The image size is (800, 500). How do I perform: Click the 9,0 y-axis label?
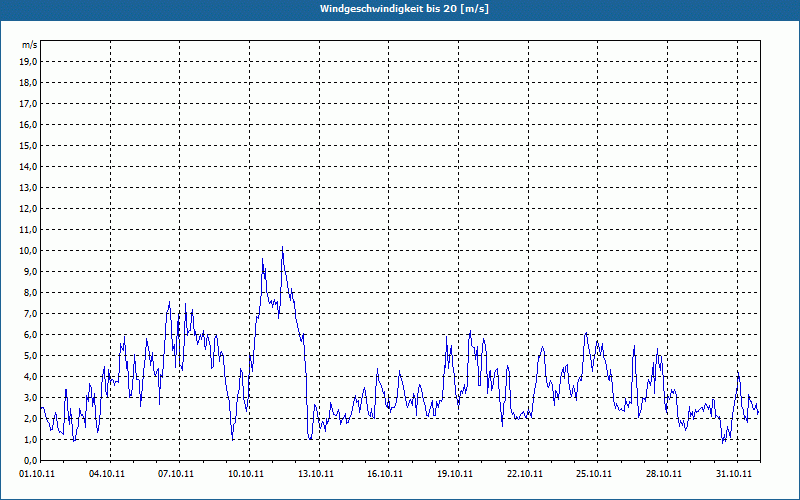(30, 271)
